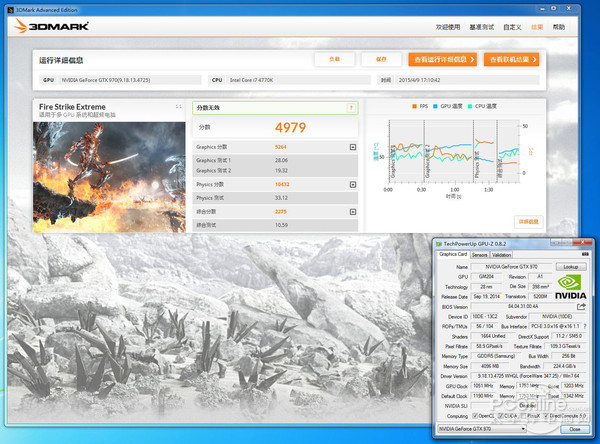Click the 3DMark logo
This screenshot has width=600, height=444.
pyautogui.click(x=52, y=26)
